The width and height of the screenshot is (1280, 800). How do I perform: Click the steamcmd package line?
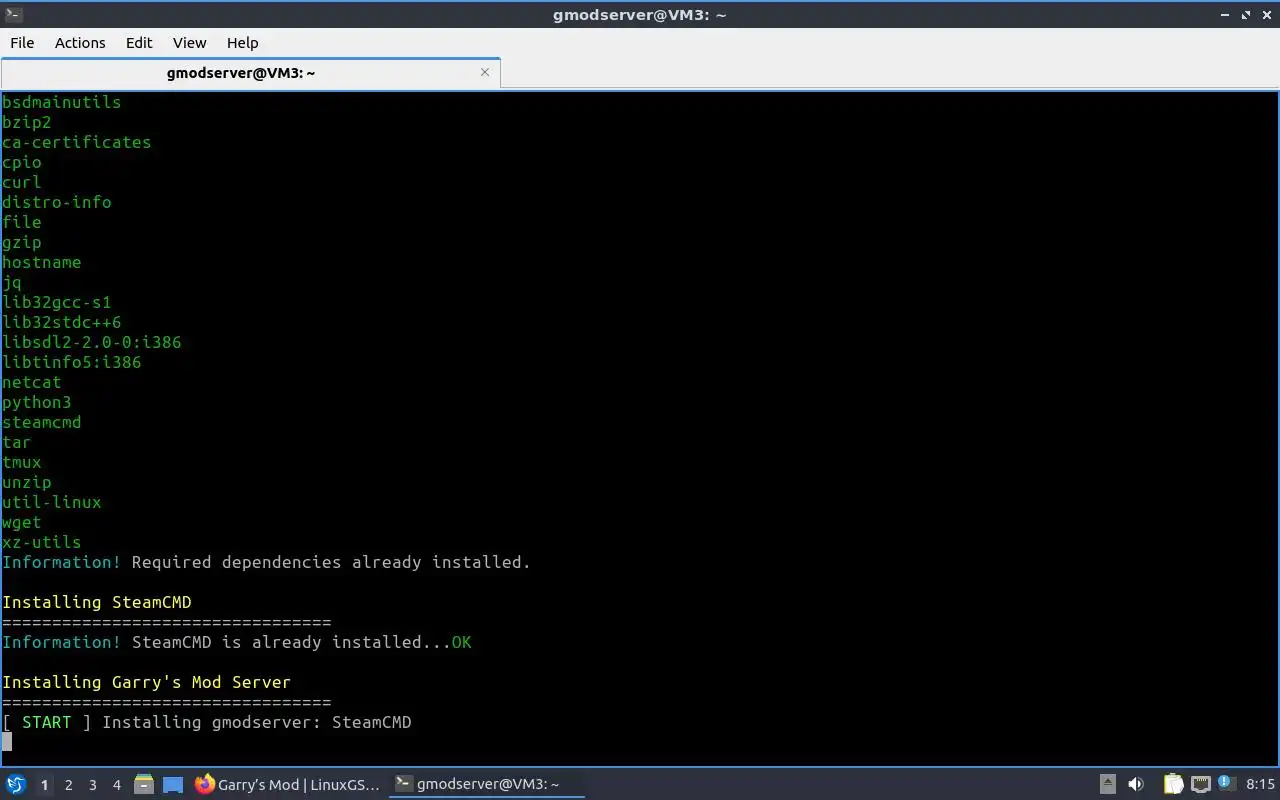(42, 422)
